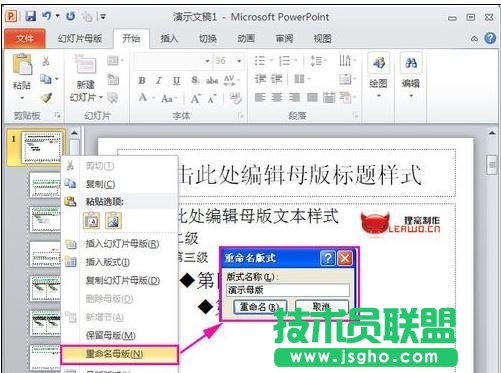Open the Columns dropdown in paragraph group
The height and width of the screenshot is (373, 501).
(302, 79)
